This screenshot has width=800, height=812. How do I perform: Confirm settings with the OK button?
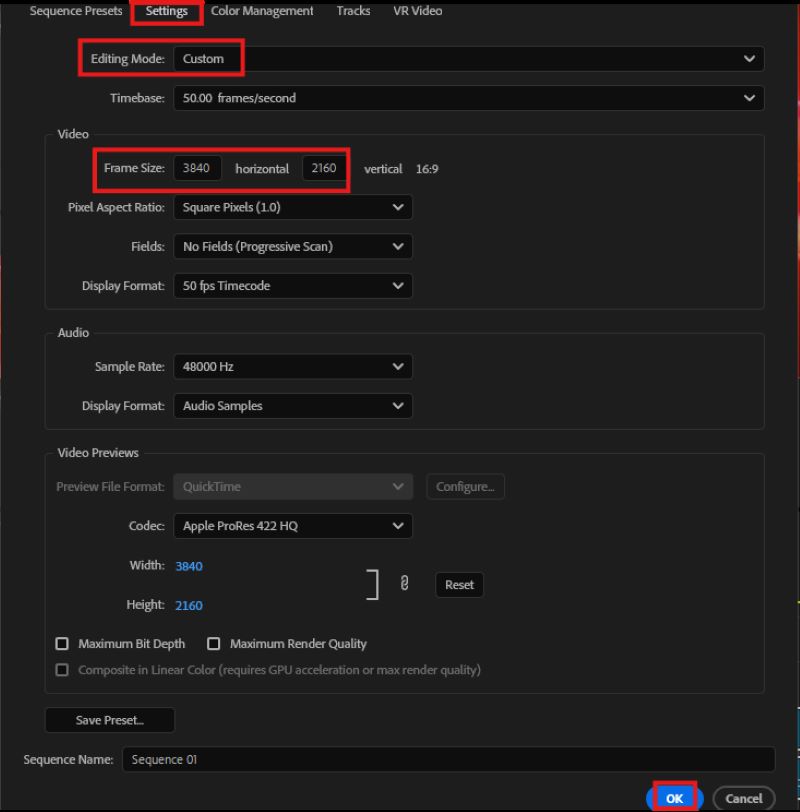[x=674, y=798]
